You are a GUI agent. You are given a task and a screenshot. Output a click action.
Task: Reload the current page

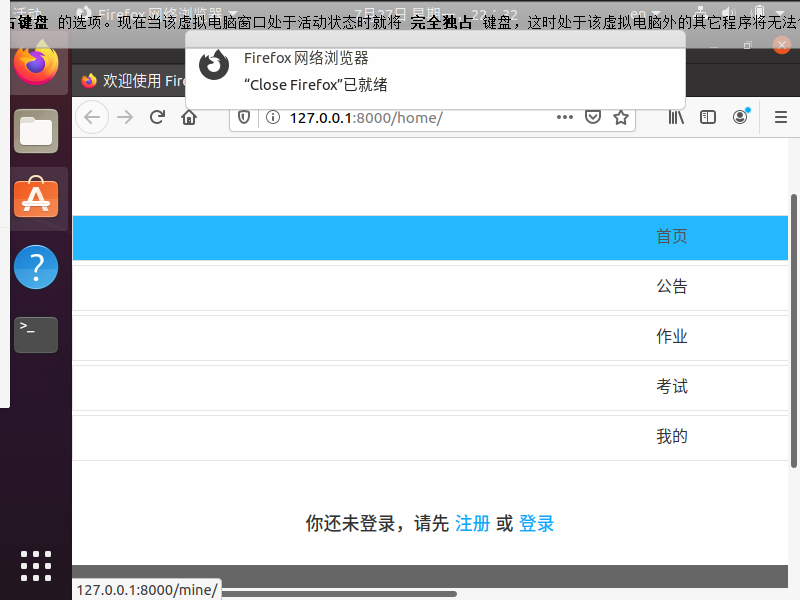157,117
